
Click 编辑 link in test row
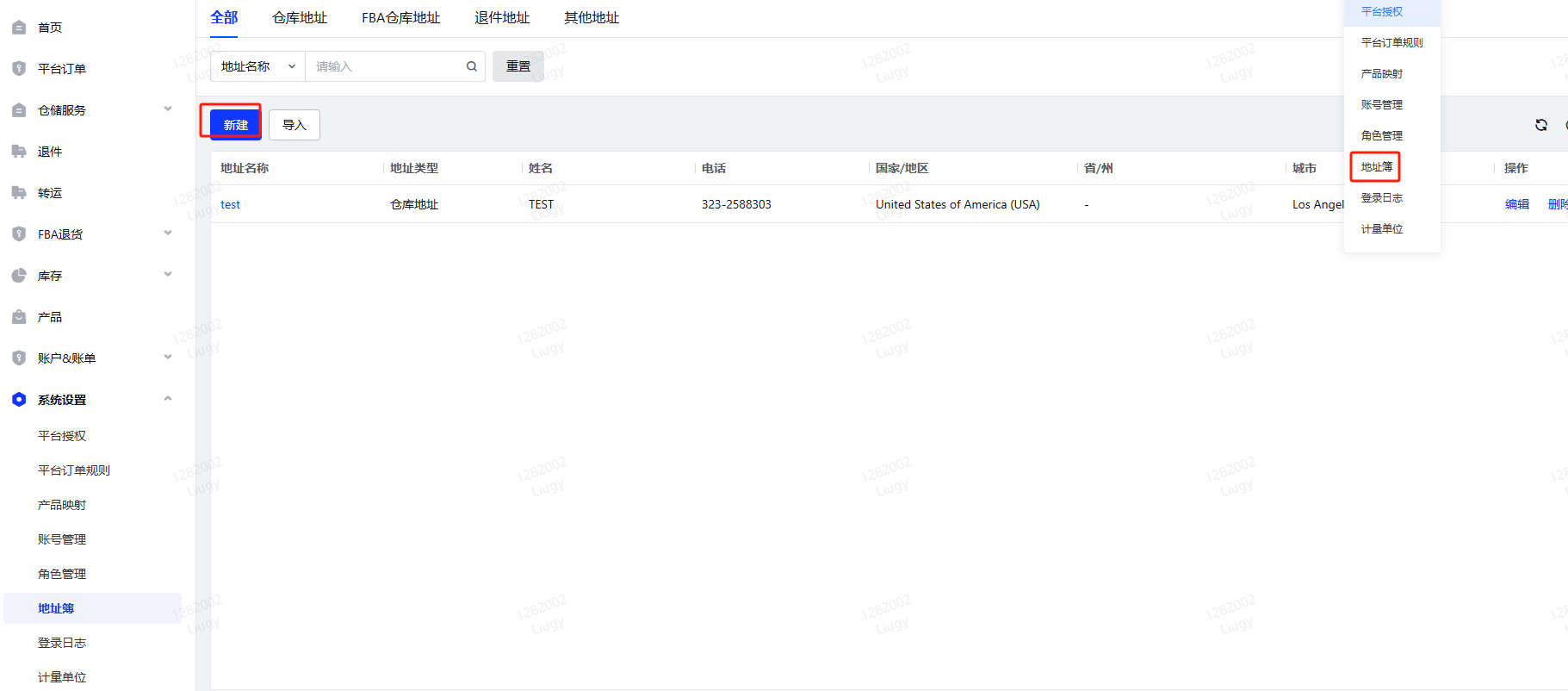1517,204
